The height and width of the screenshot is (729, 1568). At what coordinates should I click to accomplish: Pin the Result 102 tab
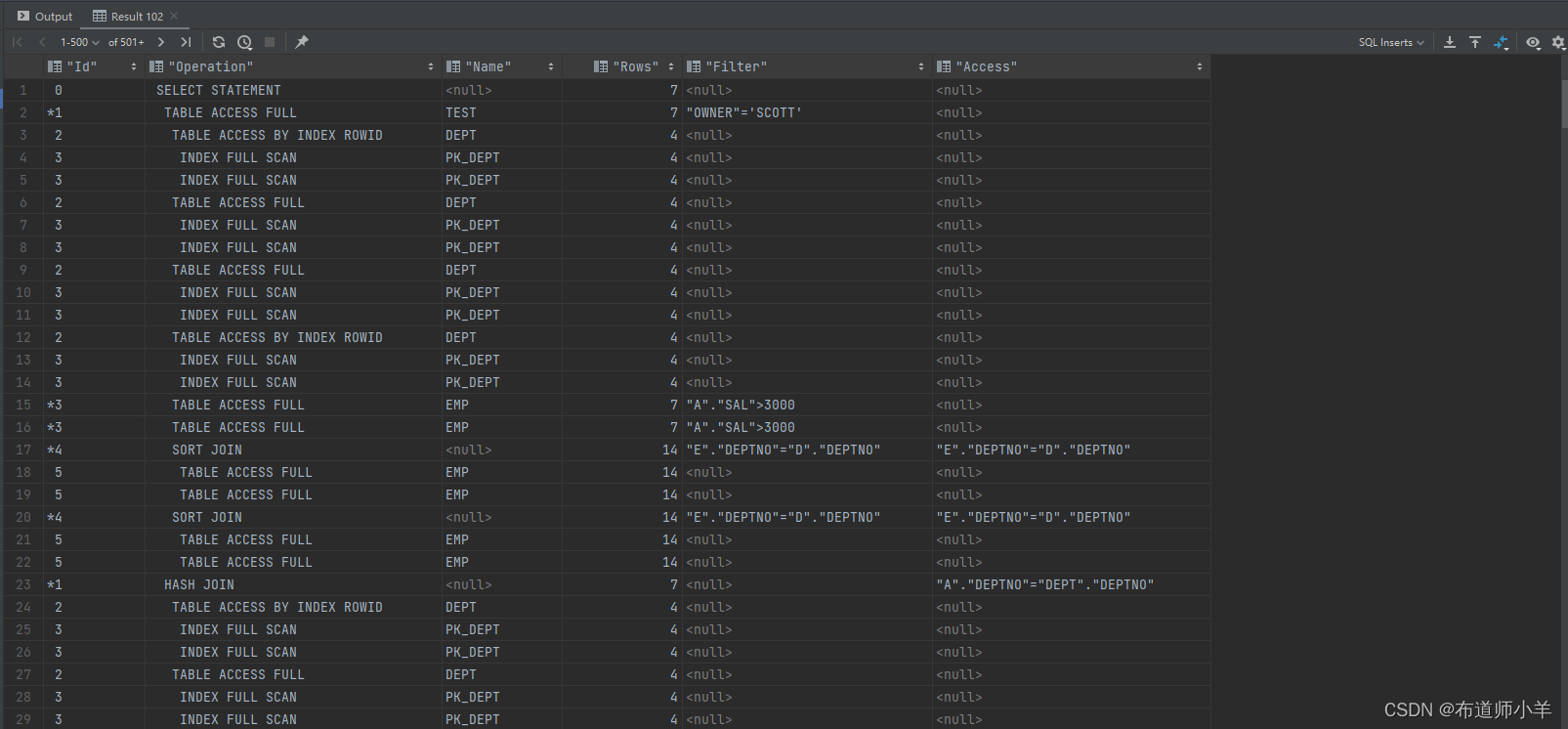[x=302, y=42]
